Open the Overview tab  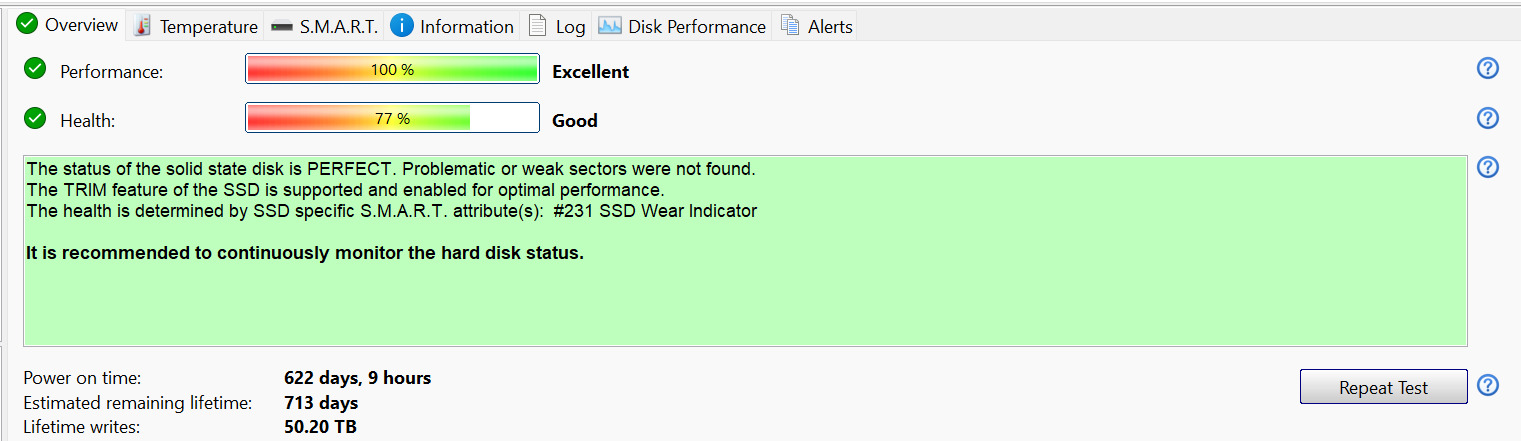(x=68, y=25)
